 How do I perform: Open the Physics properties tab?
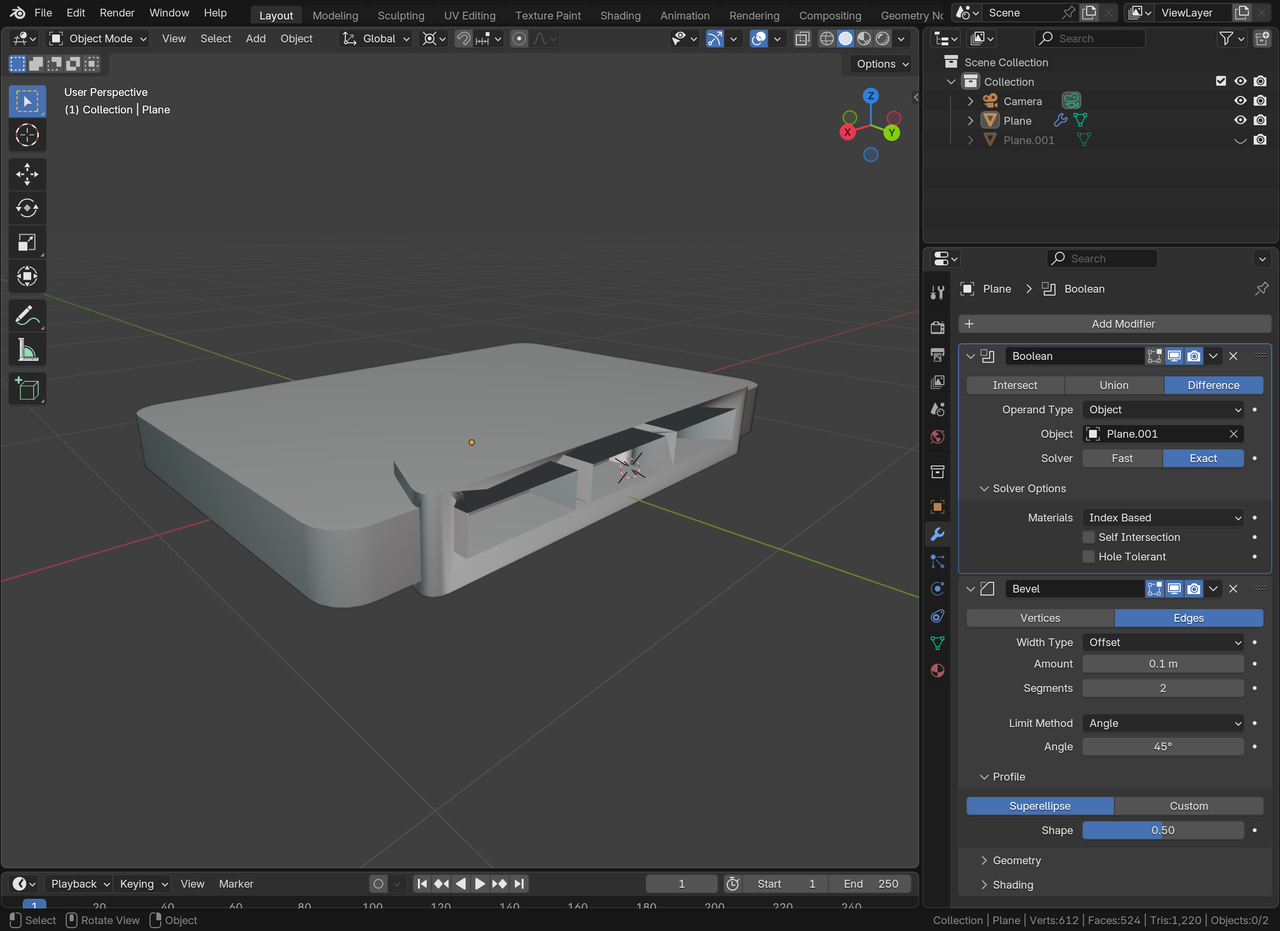tap(937, 588)
